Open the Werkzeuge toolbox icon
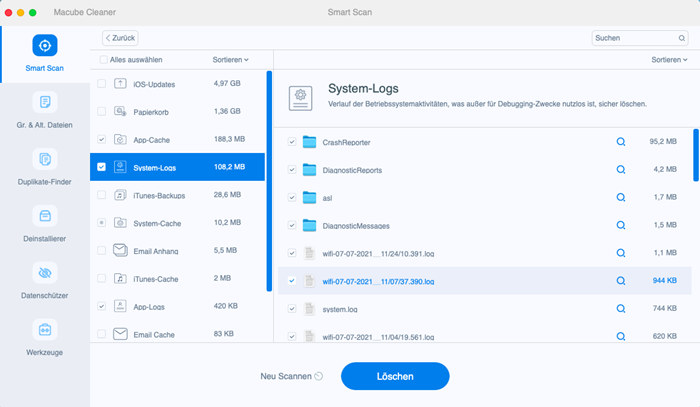700x407 pixels. (45, 330)
